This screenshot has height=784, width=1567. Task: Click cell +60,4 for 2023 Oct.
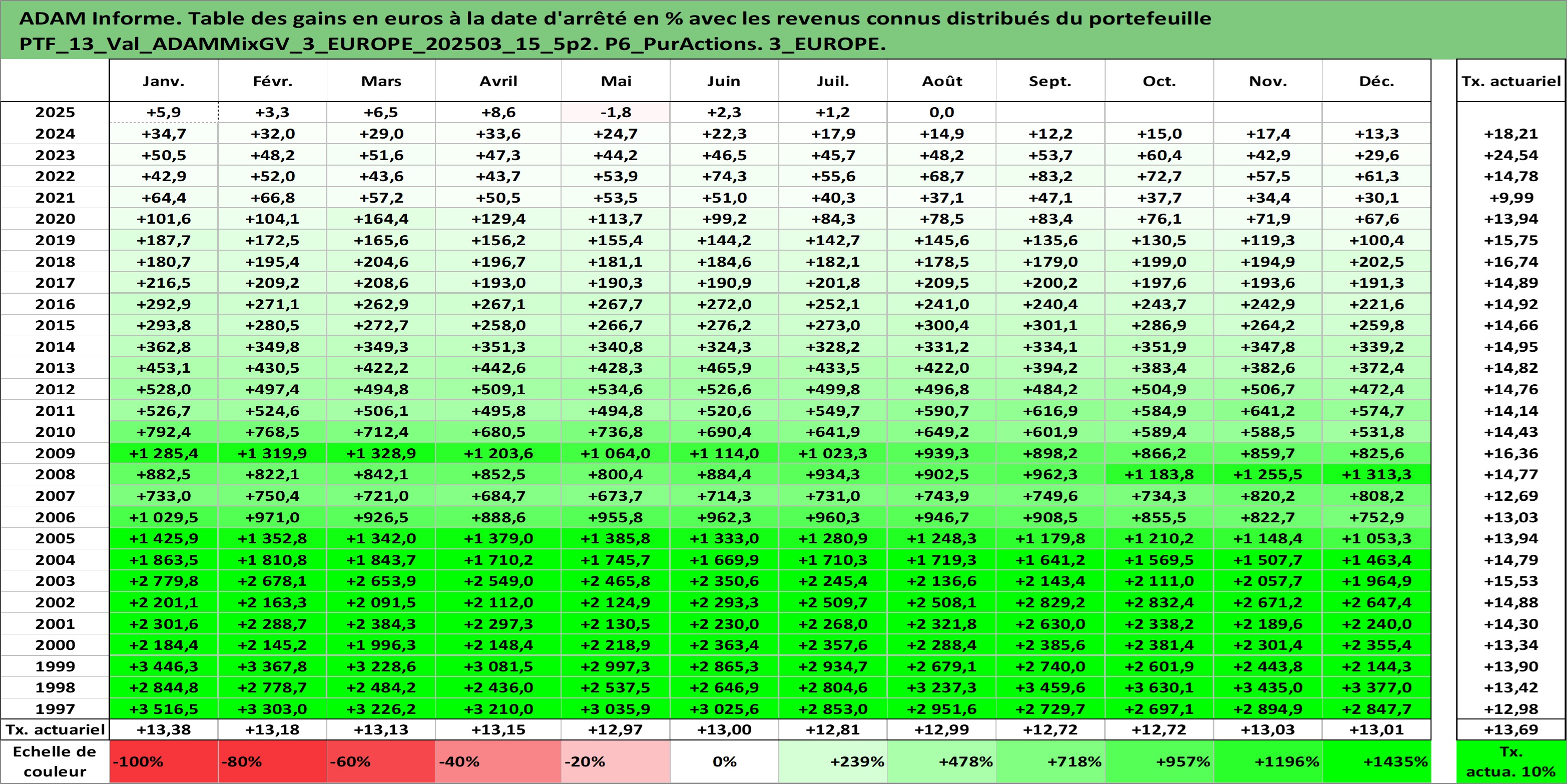1160,155
